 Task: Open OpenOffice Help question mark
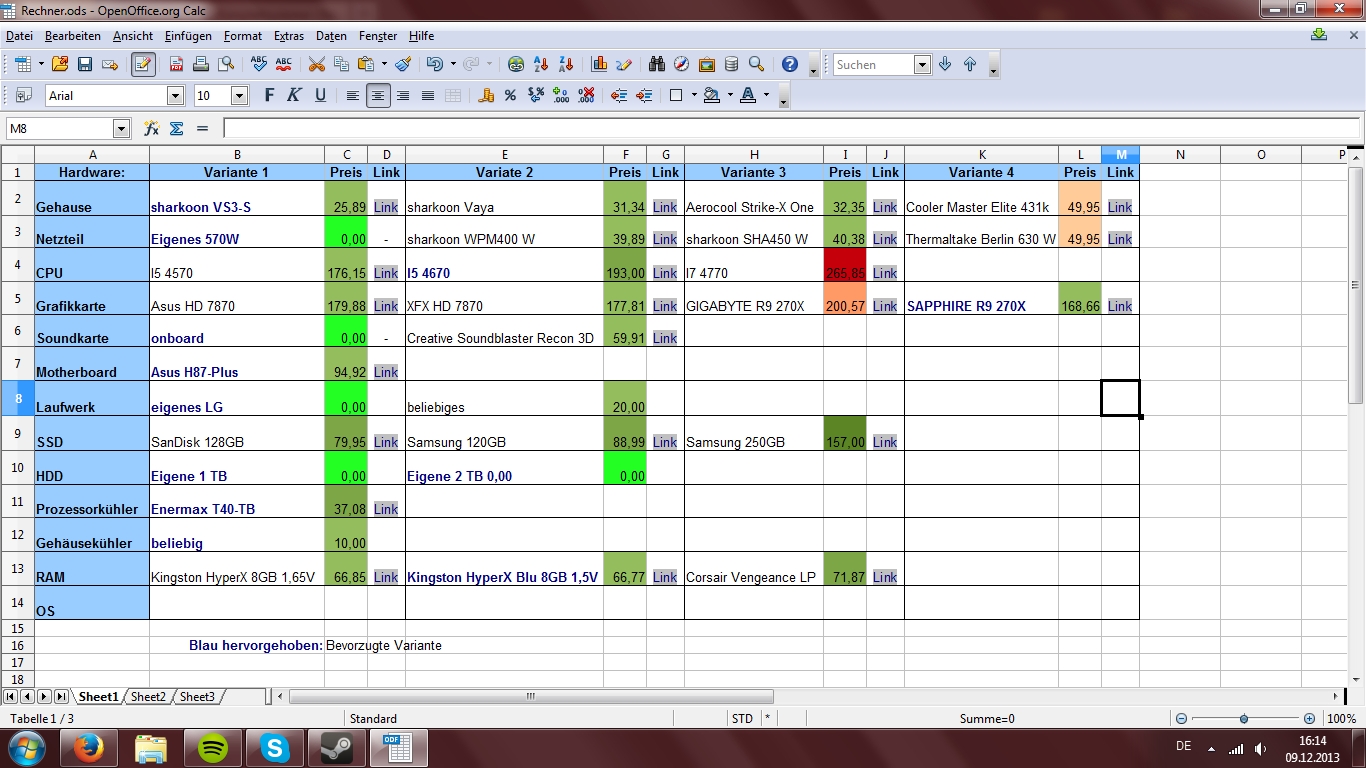pyautogui.click(x=790, y=64)
